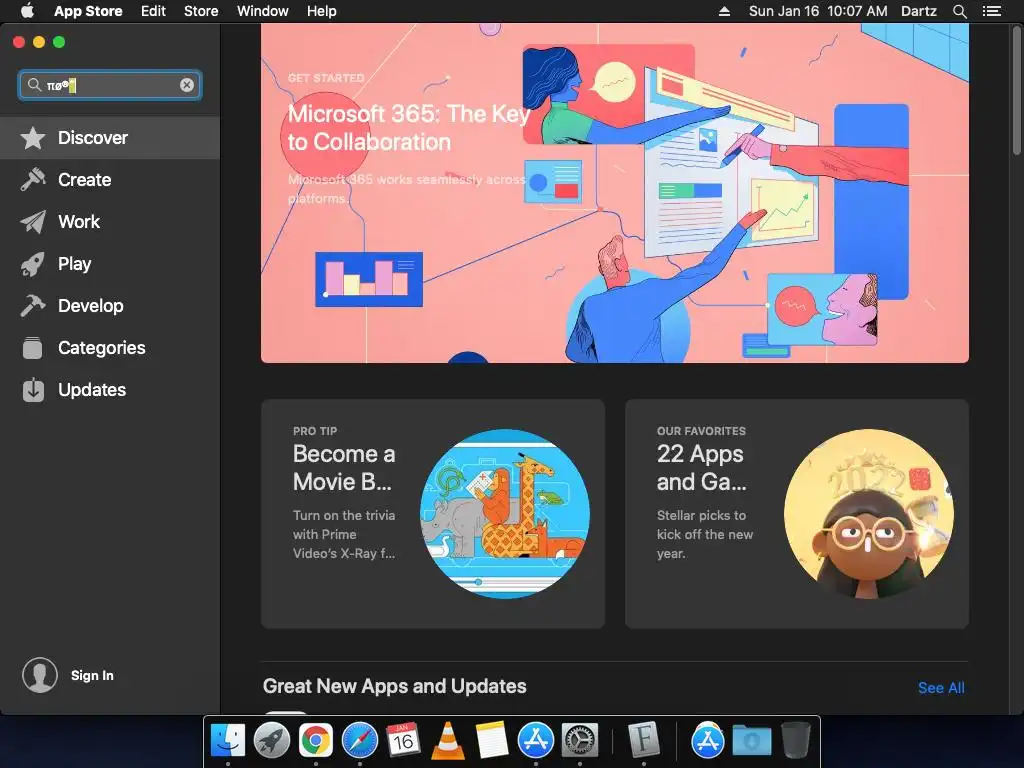Open the Updates section
1024x768 pixels.
pyautogui.click(x=110, y=390)
